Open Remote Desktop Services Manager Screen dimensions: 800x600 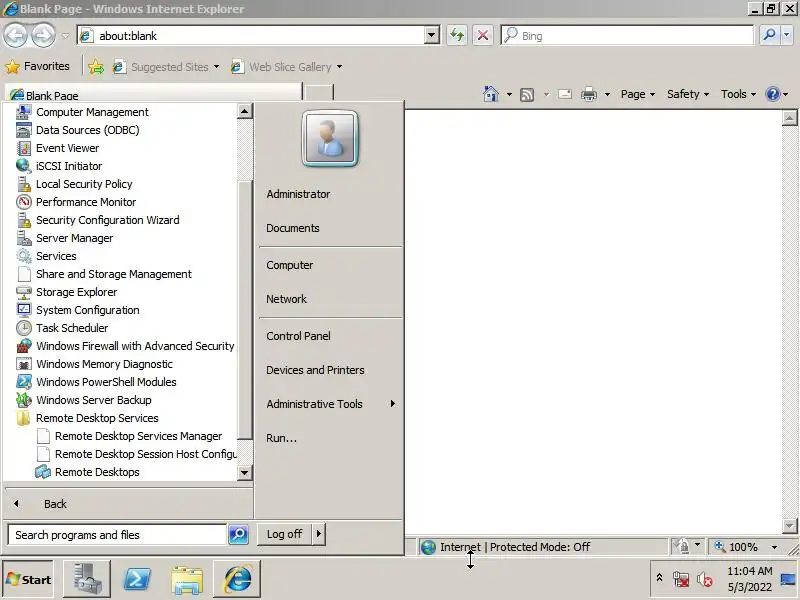click(130, 436)
